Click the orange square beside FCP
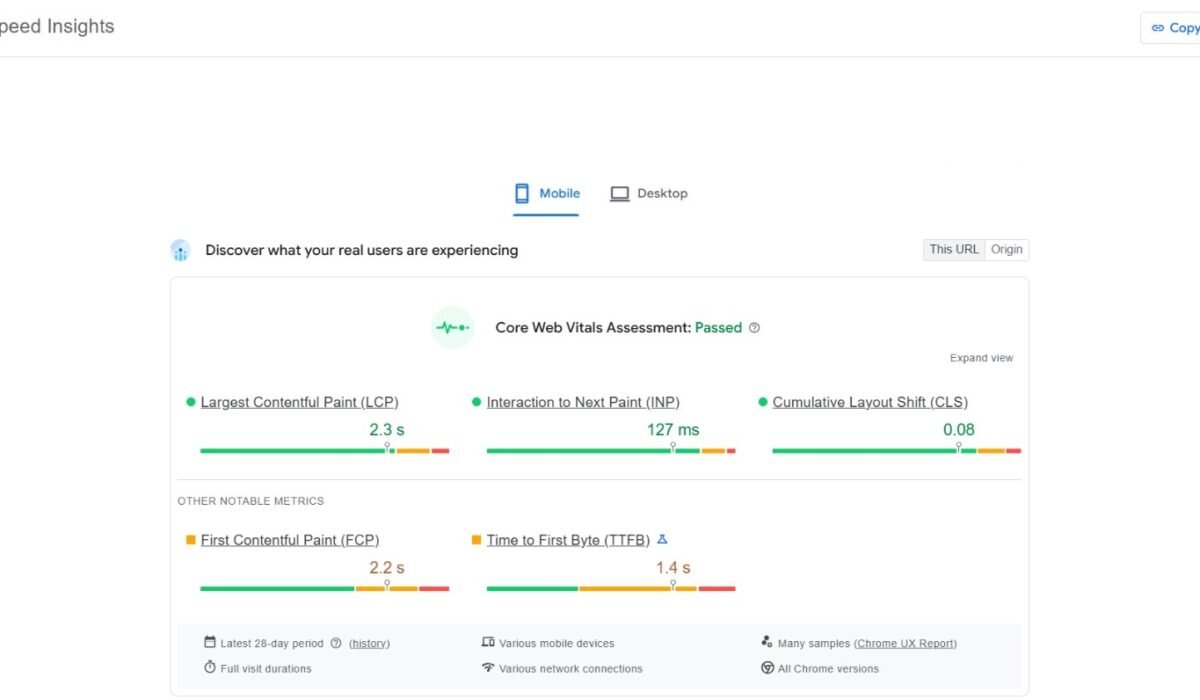Viewport: 1200px width, 700px height. pyautogui.click(x=190, y=540)
